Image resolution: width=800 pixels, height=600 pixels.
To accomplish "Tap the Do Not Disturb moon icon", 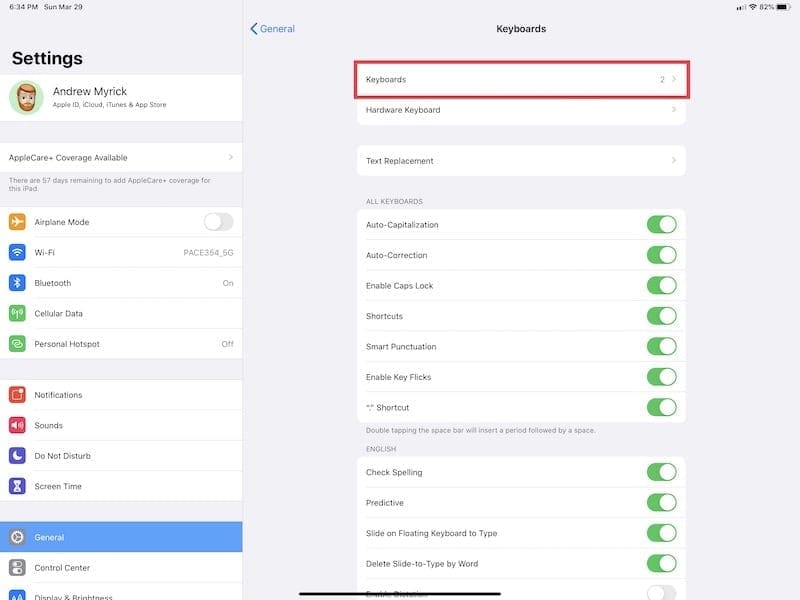I will [x=17, y=456].
